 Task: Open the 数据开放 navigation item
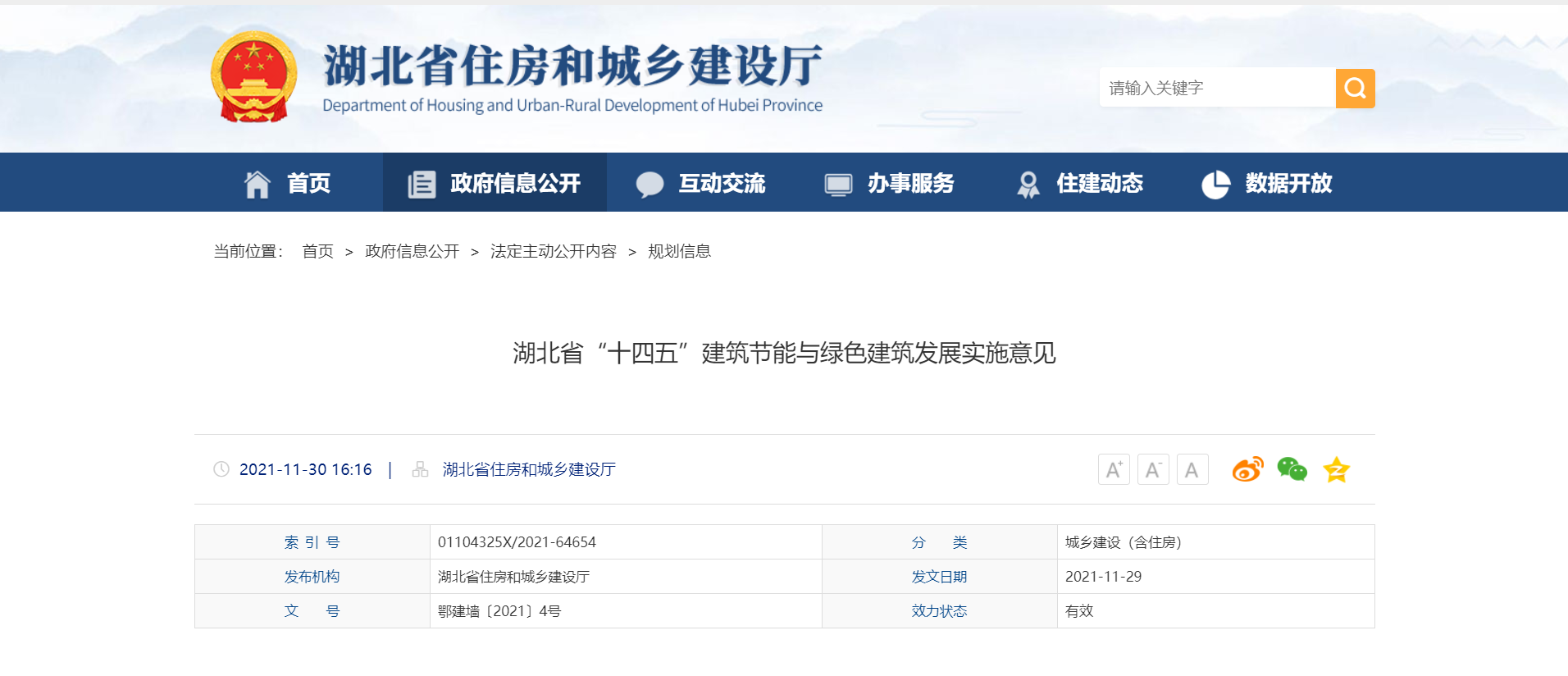click(1267, 183)
